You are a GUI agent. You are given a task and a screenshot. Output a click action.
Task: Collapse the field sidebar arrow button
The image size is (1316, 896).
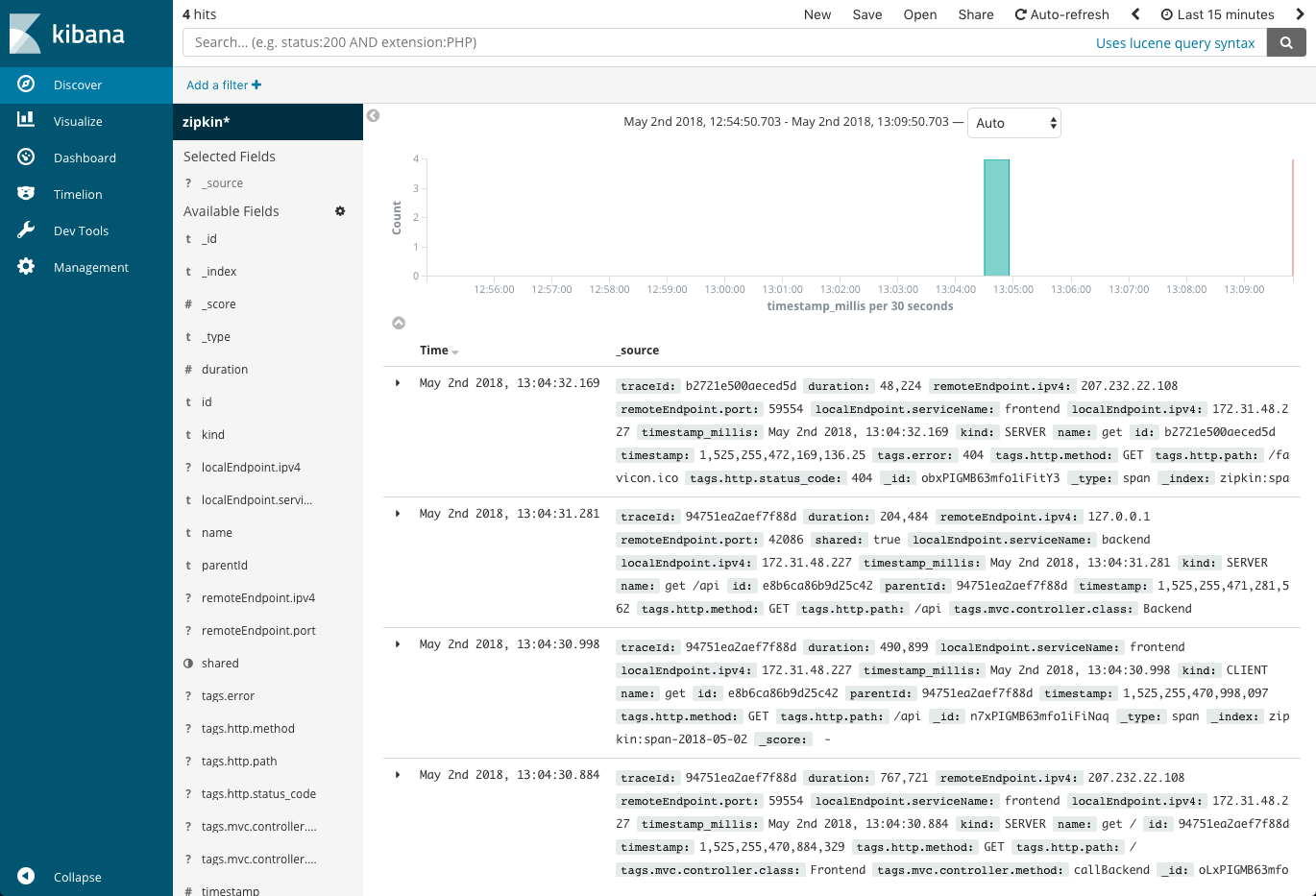(374, 115)
